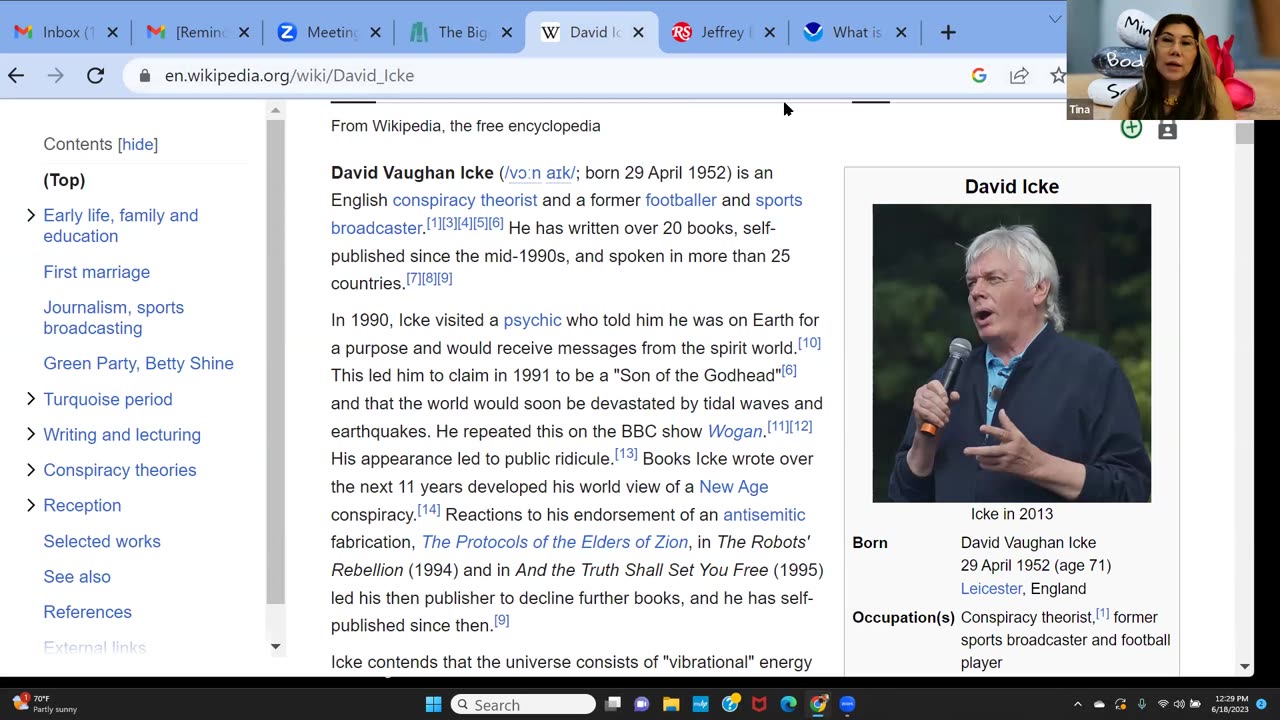Open the Wogan BBC show link
Image resolution: width=1280 pixels, height=720 pixels.
735,431
